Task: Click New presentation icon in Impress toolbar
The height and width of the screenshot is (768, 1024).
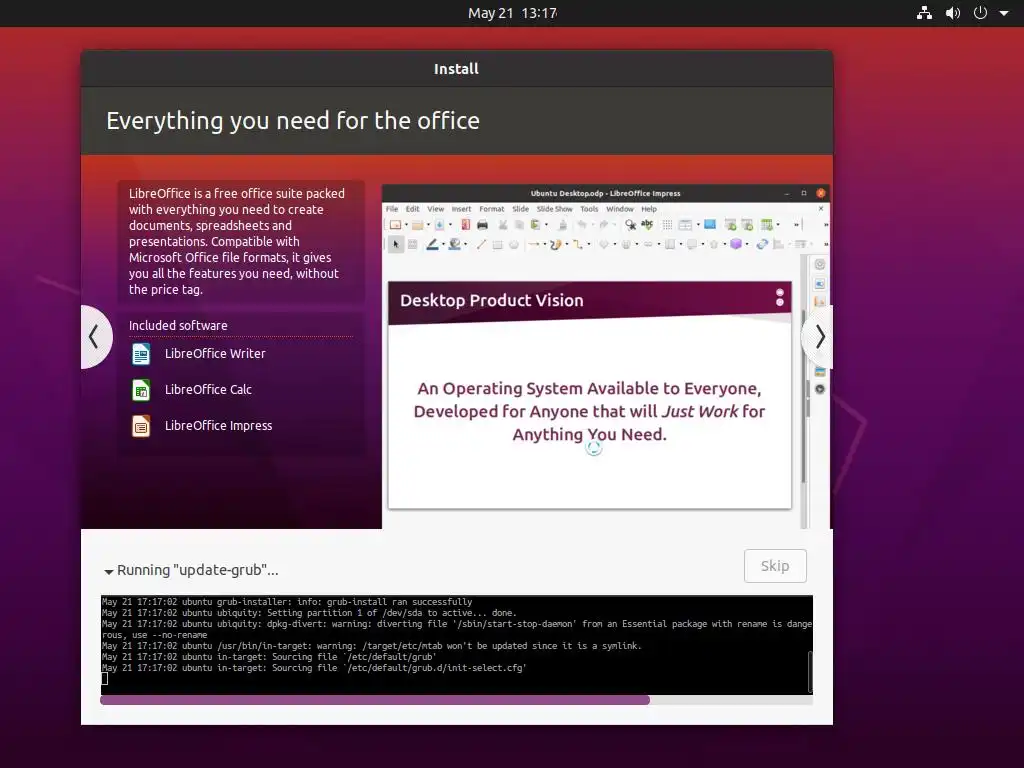Action: point(395,225)
